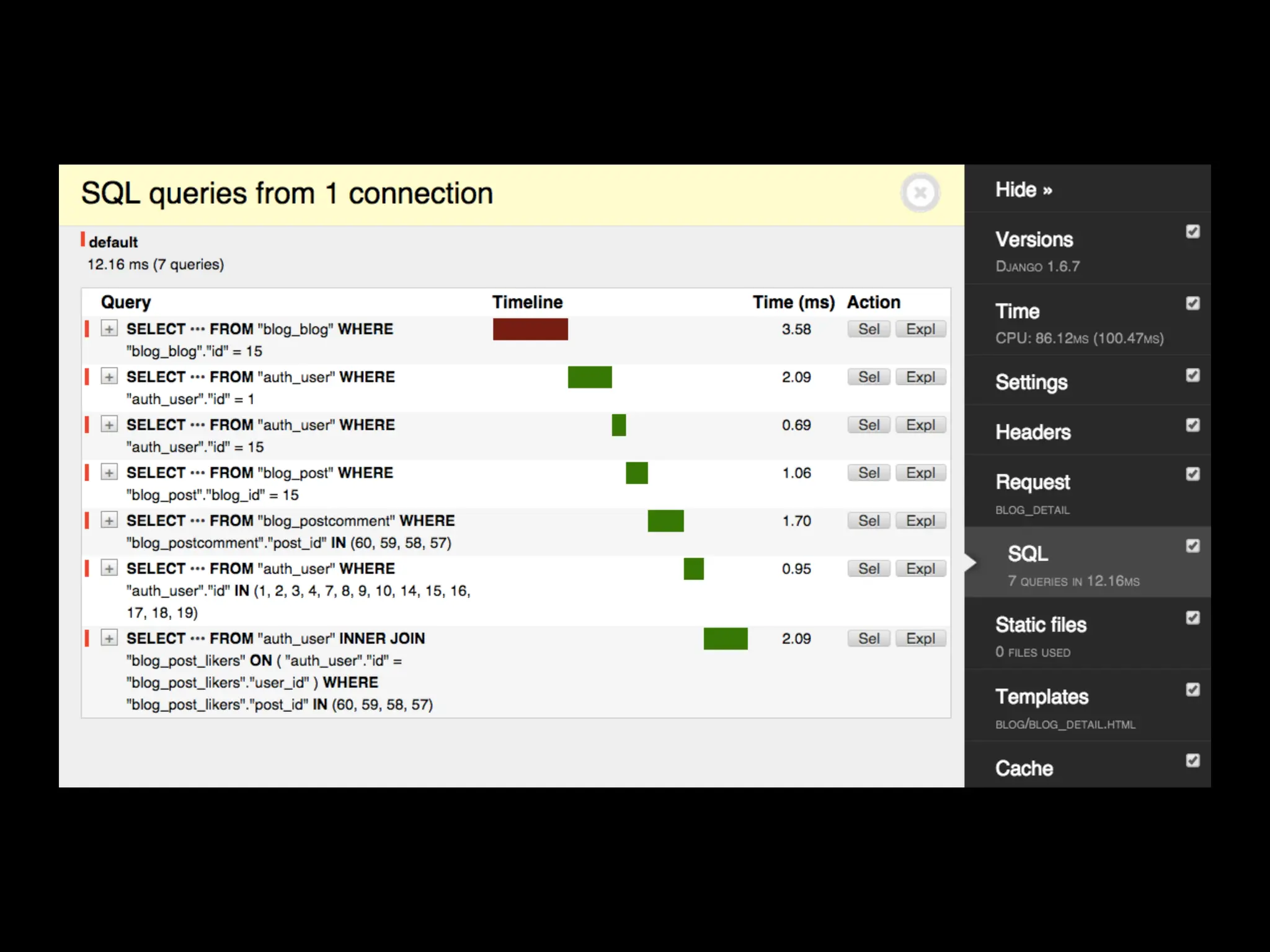Disable the Request panel checkbox
This screenshot has width=1270, height=952.
click(x=1192, y=474)
